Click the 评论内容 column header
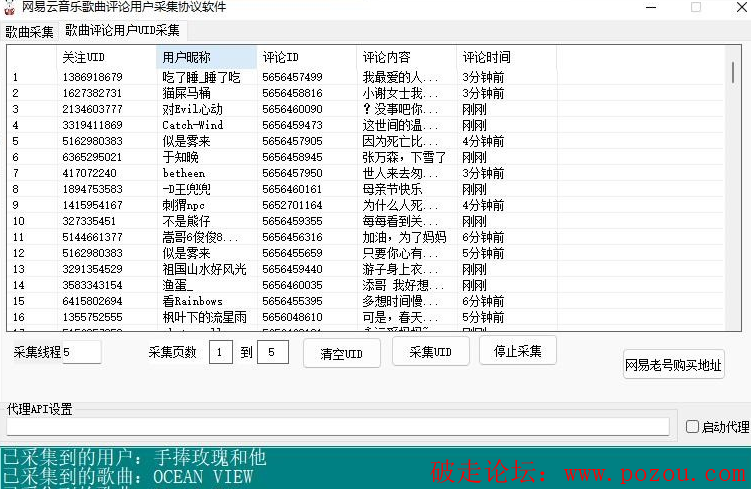The width and height of the screenshot is (751, 489). point(407,57)
